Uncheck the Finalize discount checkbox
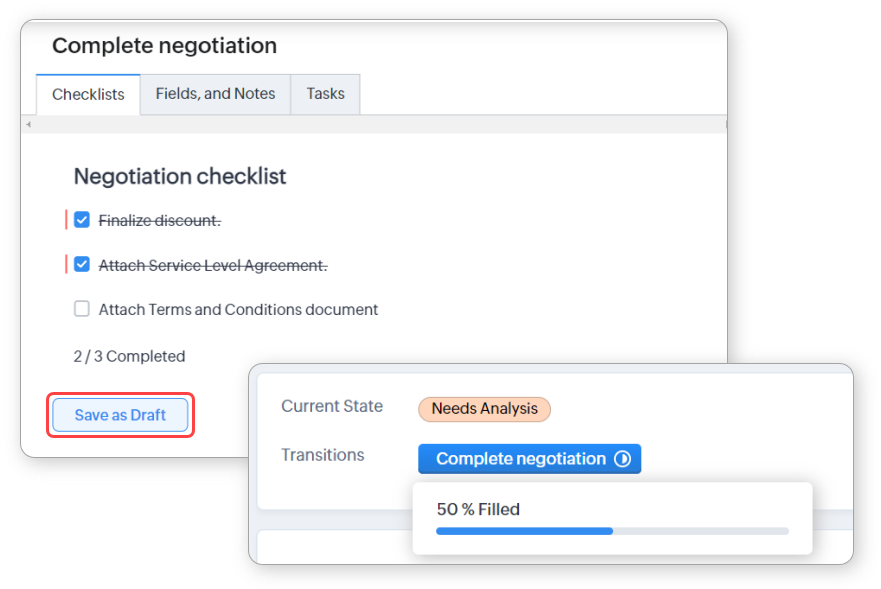The image size is (881, 589). 82,220
